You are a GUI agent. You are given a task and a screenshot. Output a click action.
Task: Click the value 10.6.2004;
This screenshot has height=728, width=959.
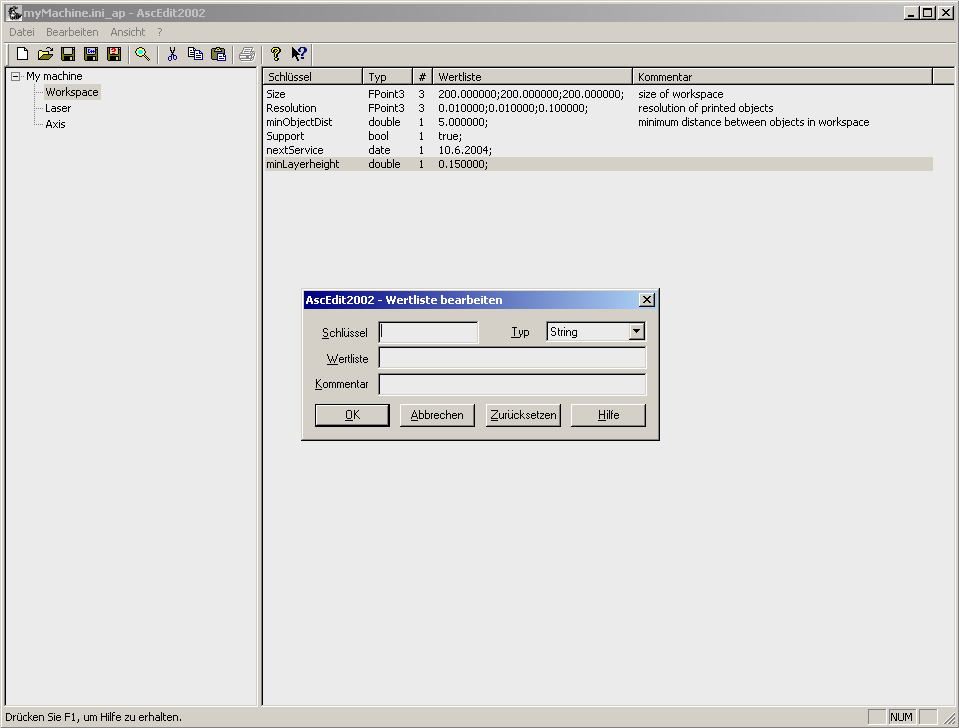click(465, 150)
